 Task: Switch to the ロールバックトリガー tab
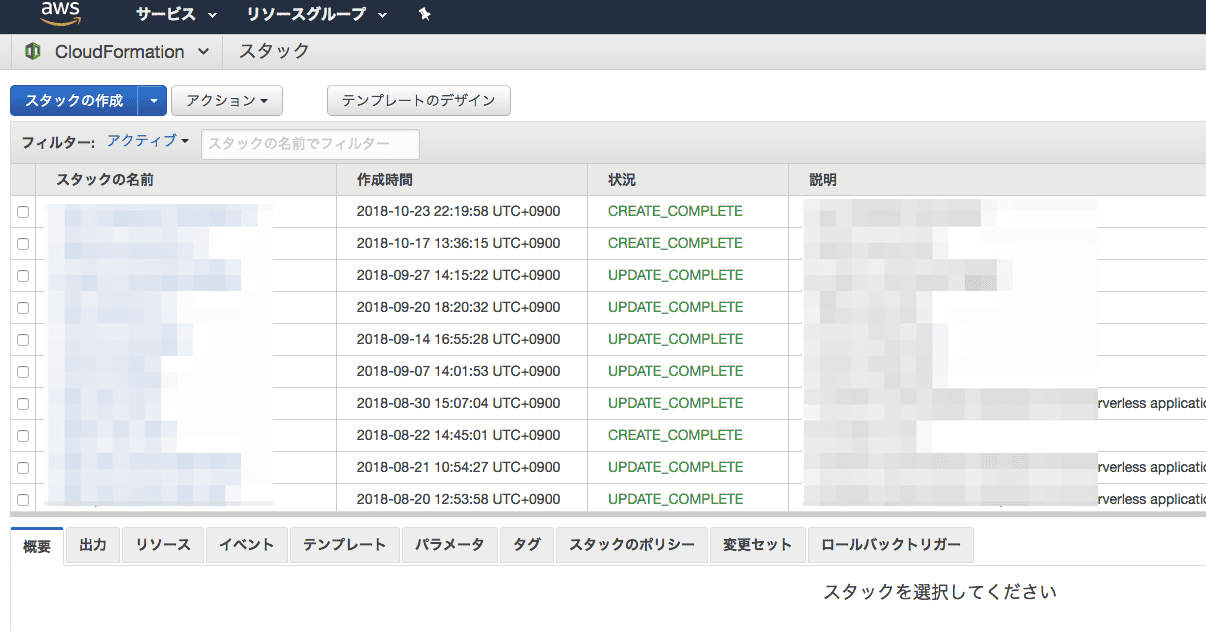[891, 545]
